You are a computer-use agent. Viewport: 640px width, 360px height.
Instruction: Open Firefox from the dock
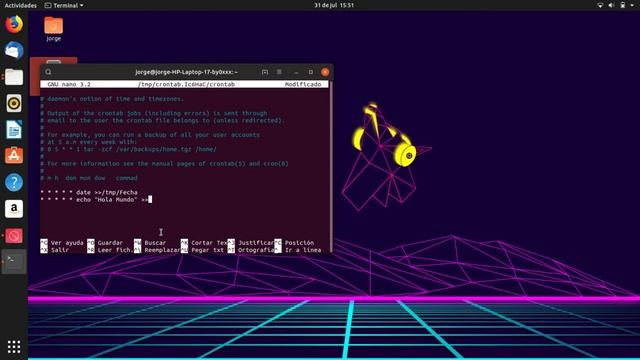pyautogui.click(x=14, y=24)
